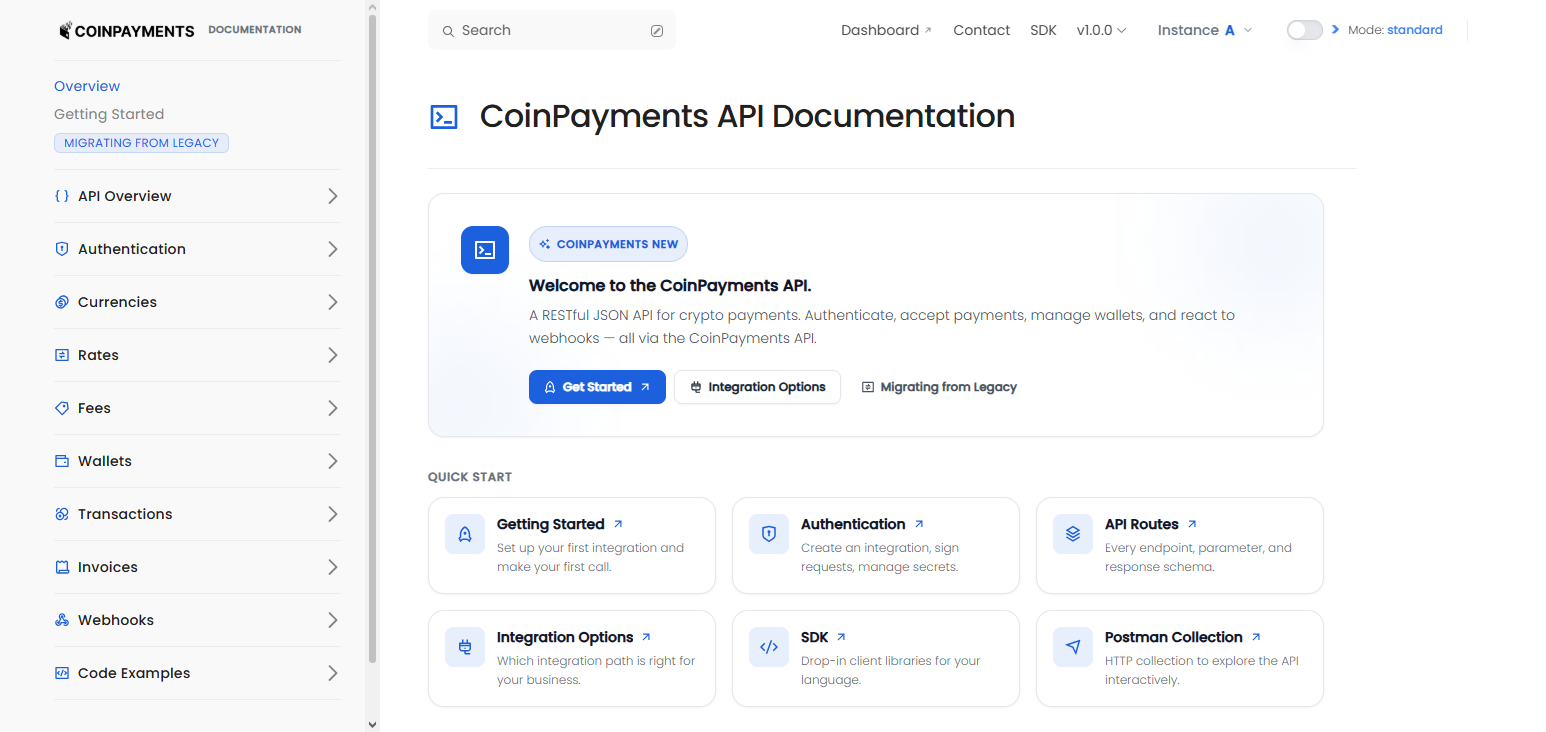
Task: Open the Postman Collection quick start card
Action: point(1180,659)
